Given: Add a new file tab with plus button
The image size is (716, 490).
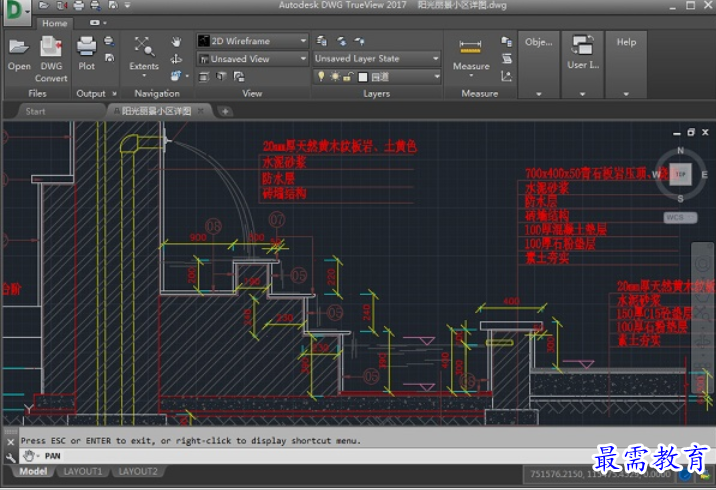Looking at the screenshot, I should 225,111.
